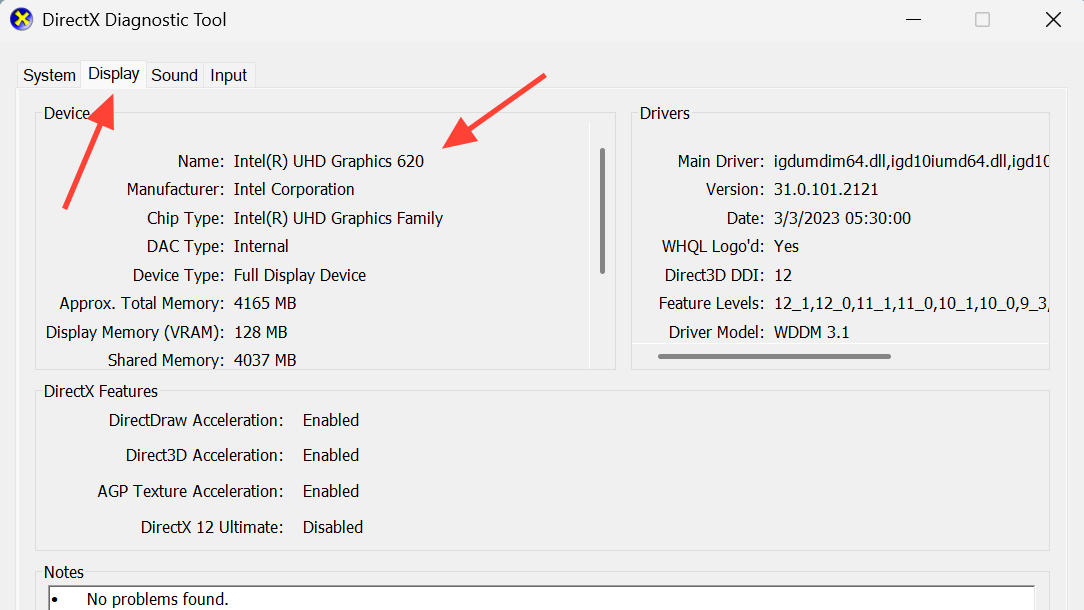Select the Feature Levels value '12_1,12_0,11_1'
The image size is (1084, 610).
pos(910,304)
